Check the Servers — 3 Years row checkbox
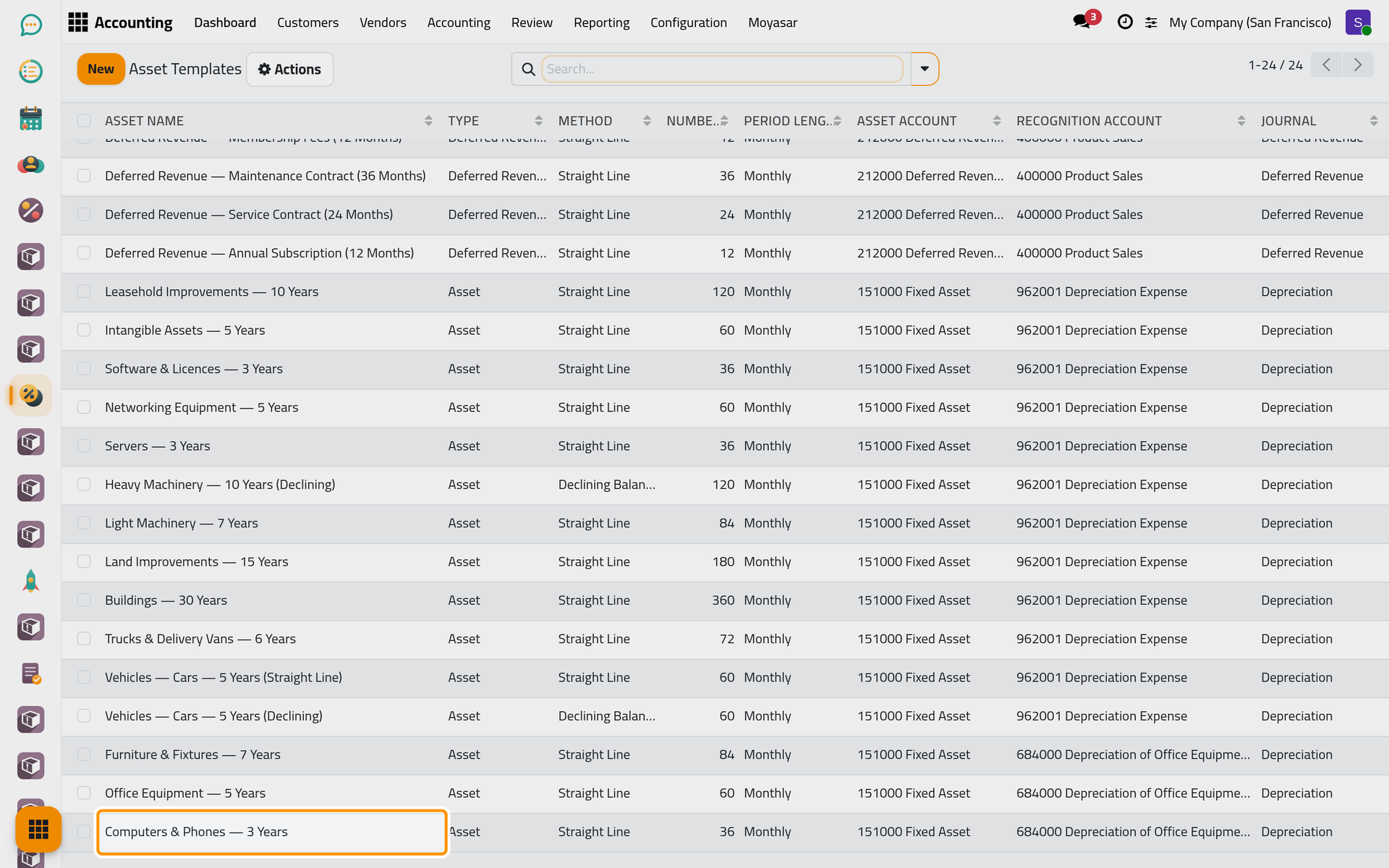The height and width of the screenshot is (868, 1389). [84, 446]
